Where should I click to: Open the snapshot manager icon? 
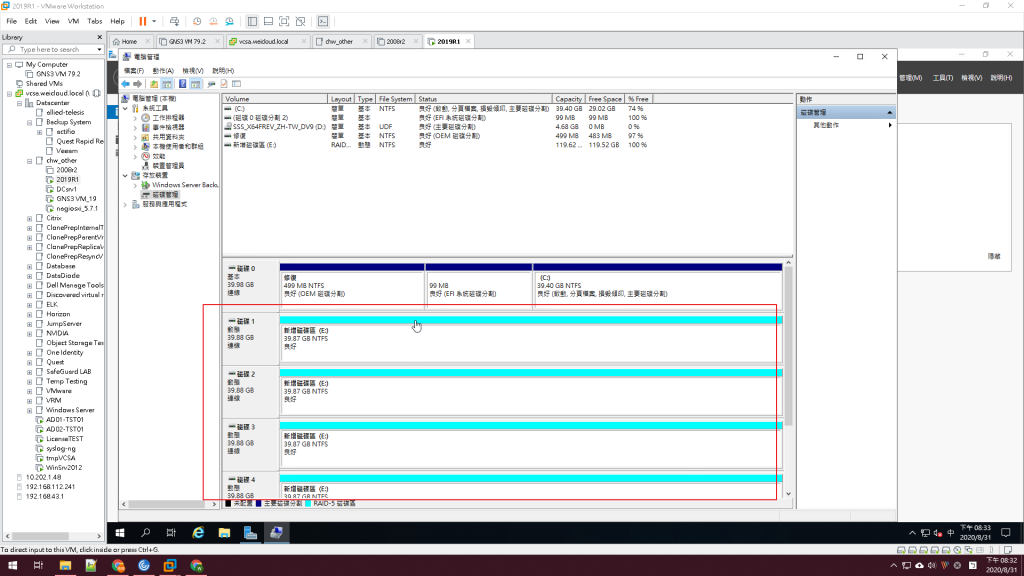pyautogui.click(x=229, y=22)
